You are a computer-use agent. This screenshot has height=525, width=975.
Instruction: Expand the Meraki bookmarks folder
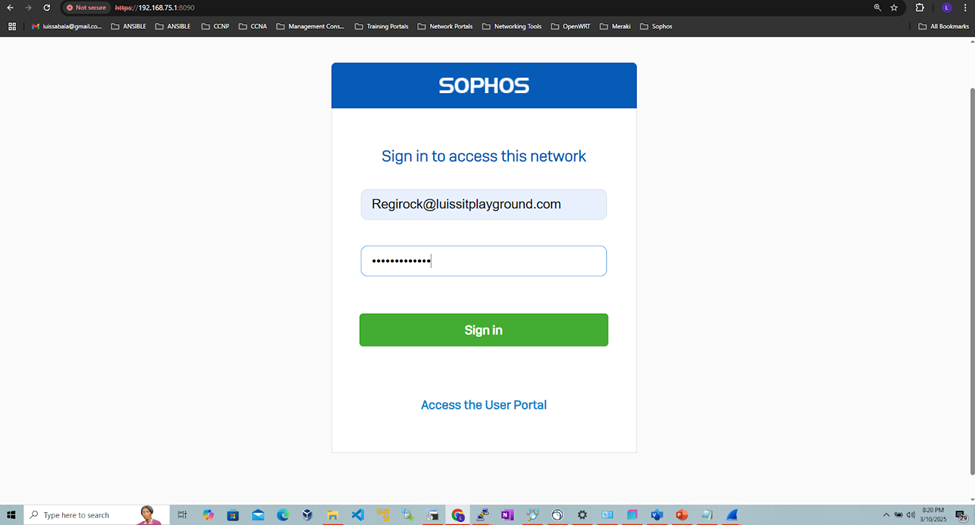(615, 26)
